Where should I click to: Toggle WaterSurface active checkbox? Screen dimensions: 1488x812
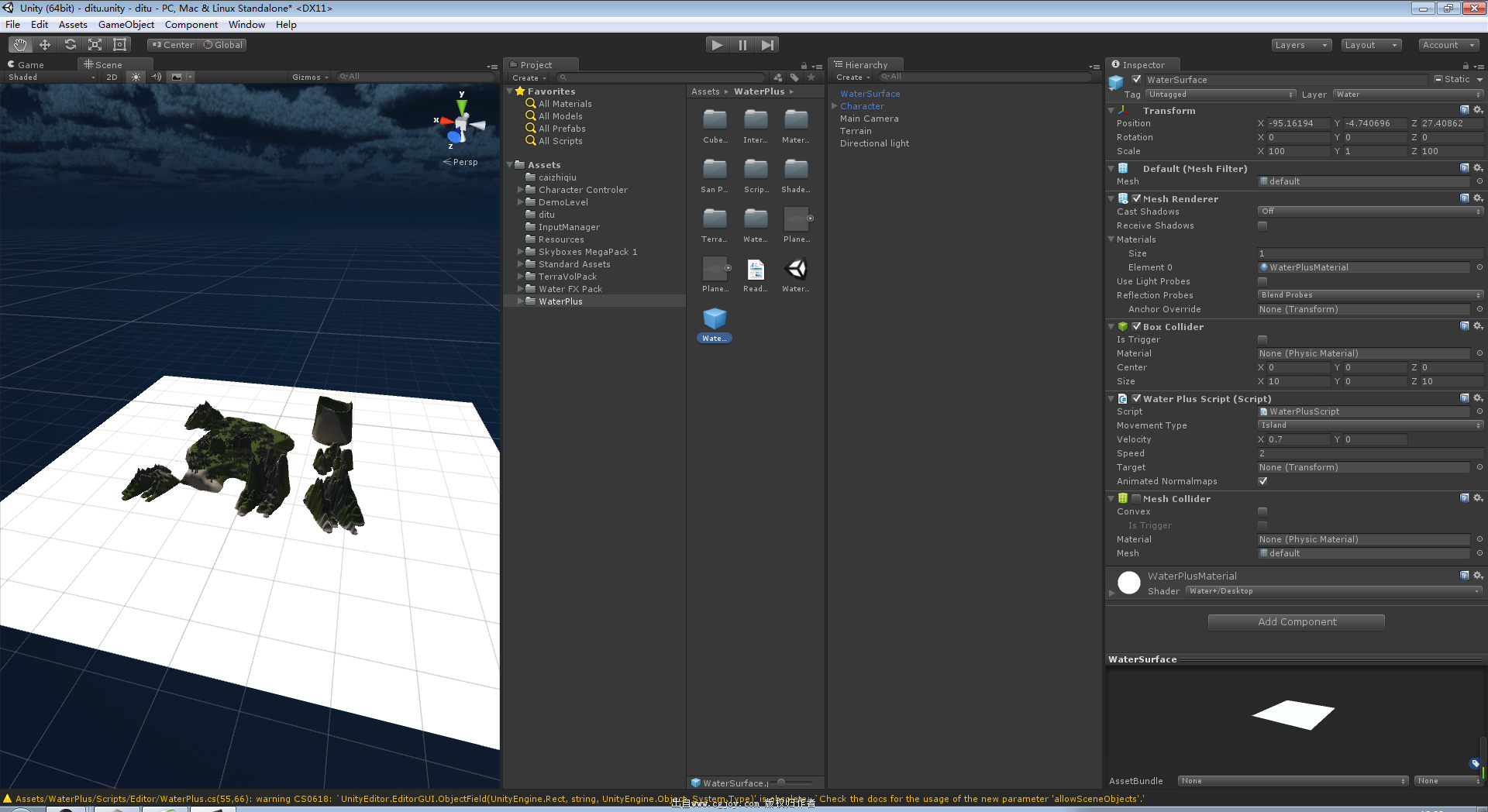coord(1136,79)
